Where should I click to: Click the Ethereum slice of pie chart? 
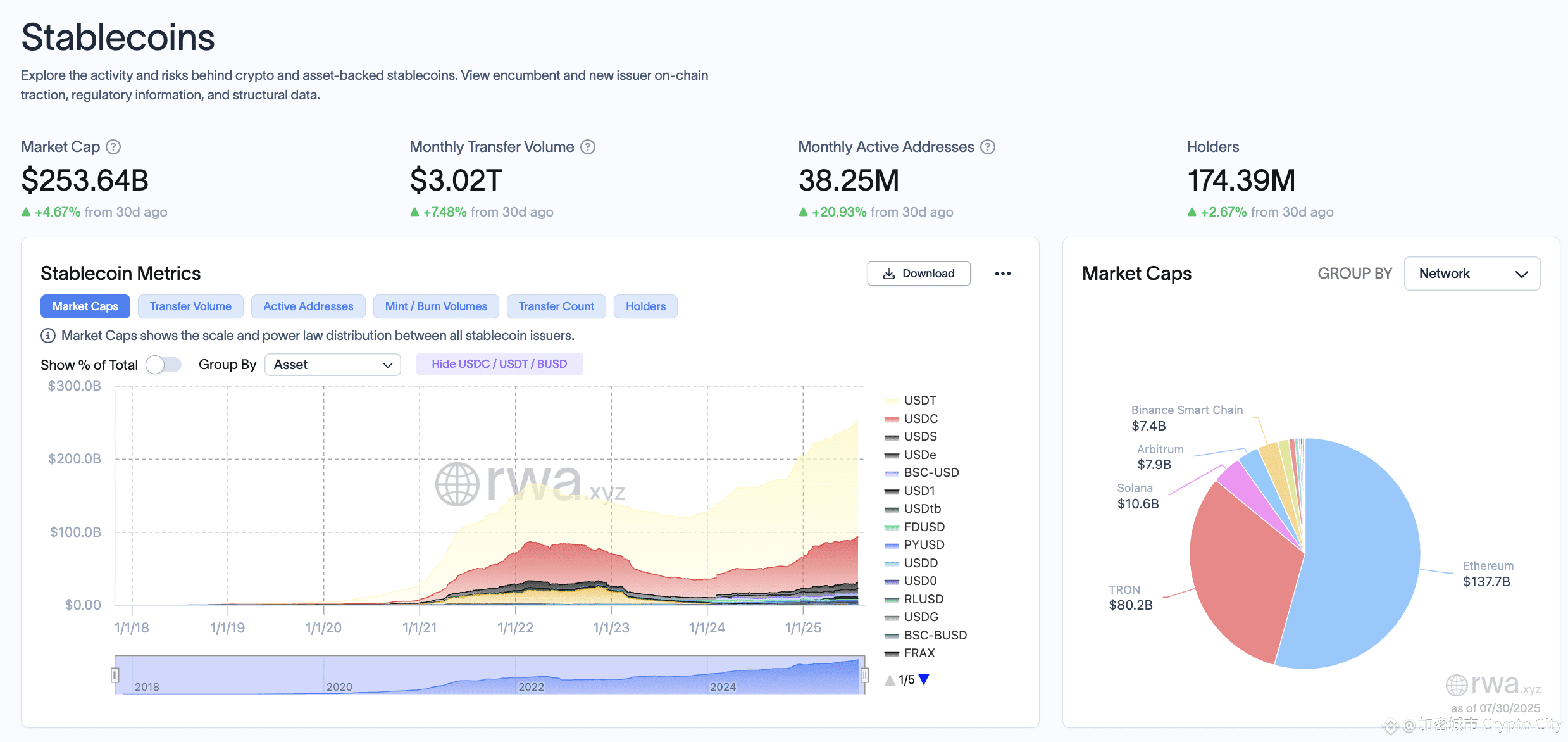pyautogui.click(x=1360, y=557)
